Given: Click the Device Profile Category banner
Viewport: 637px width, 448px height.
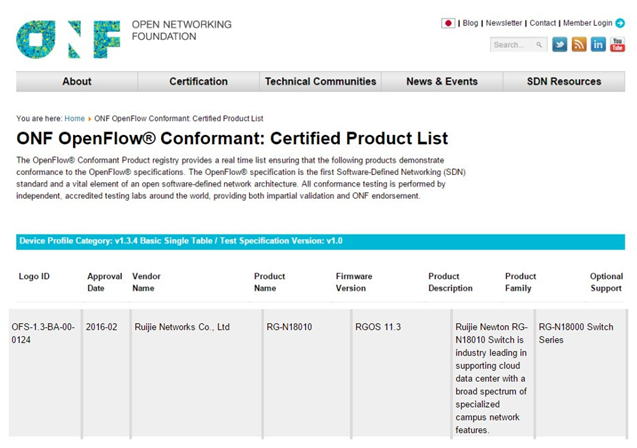Looking at the screenshot, I should click(321, 242).
